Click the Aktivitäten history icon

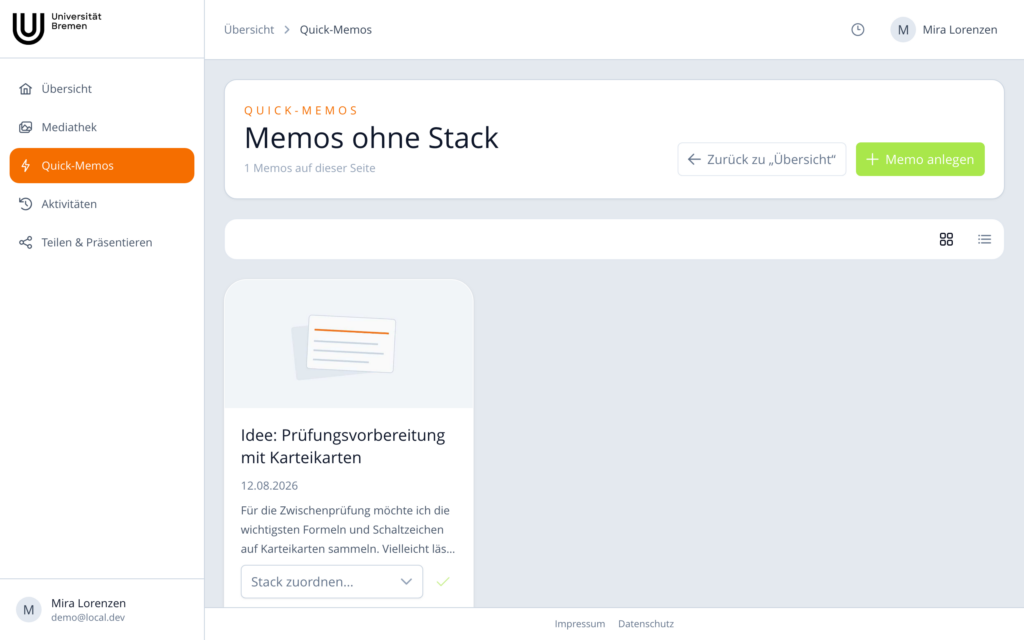(25, 204)
